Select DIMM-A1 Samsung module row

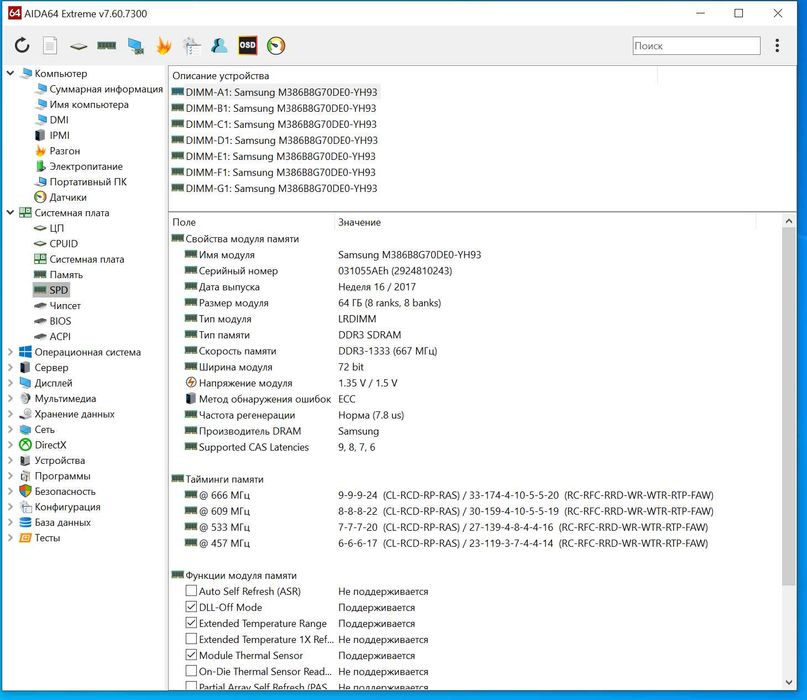point(275,92)
